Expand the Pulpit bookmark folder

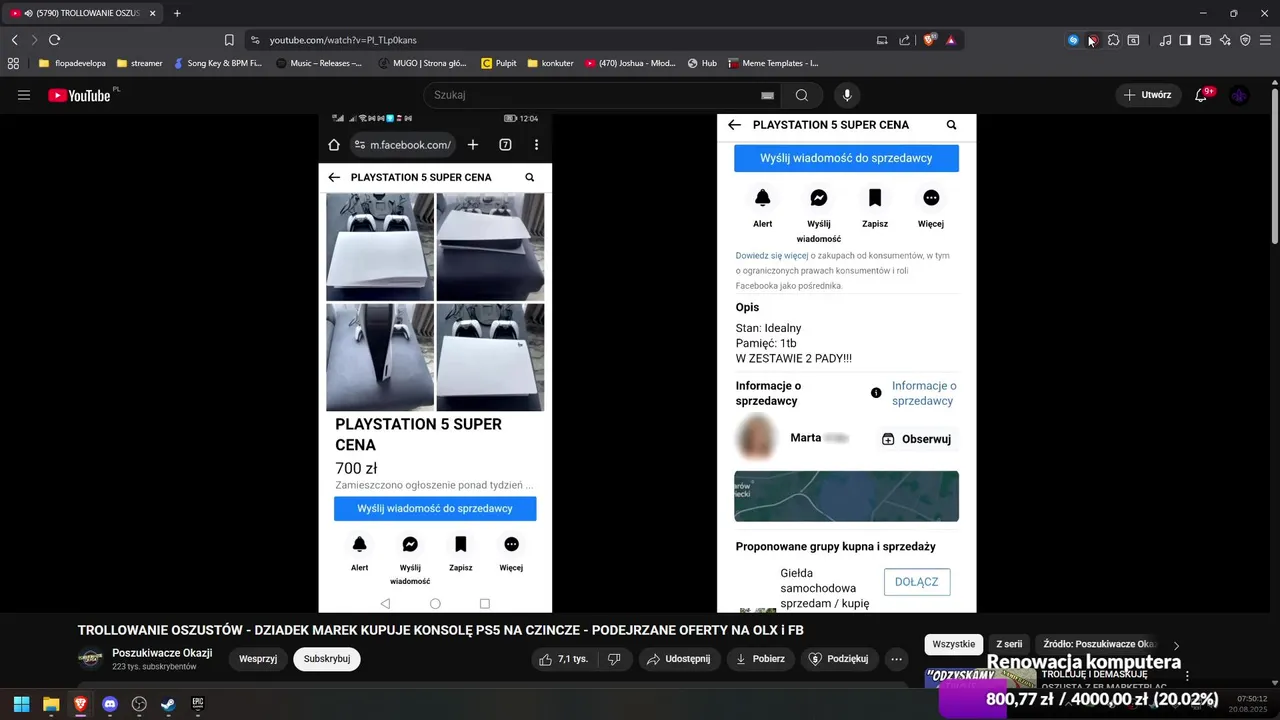[499, 63]
